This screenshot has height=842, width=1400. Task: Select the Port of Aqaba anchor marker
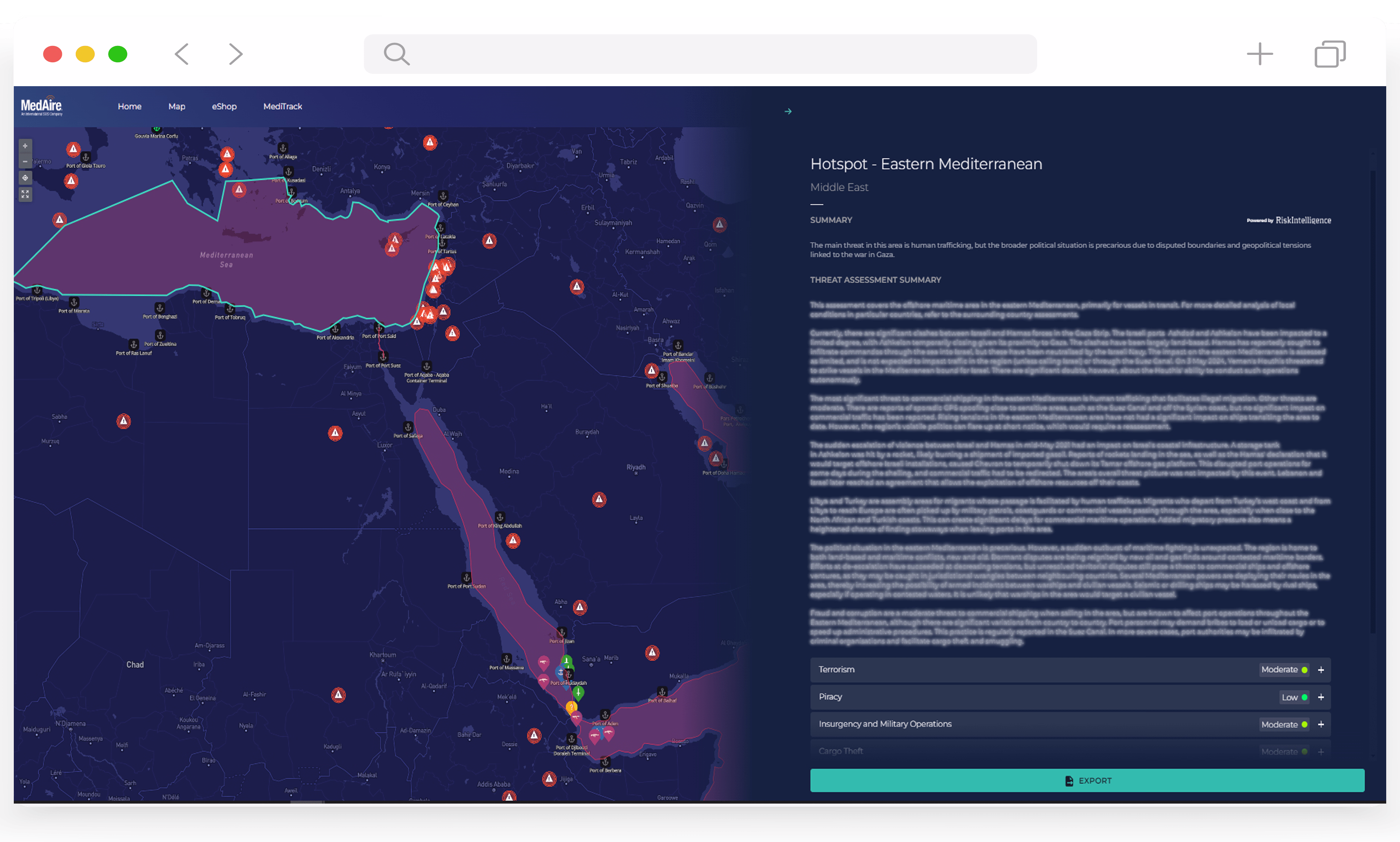point(426,366)
